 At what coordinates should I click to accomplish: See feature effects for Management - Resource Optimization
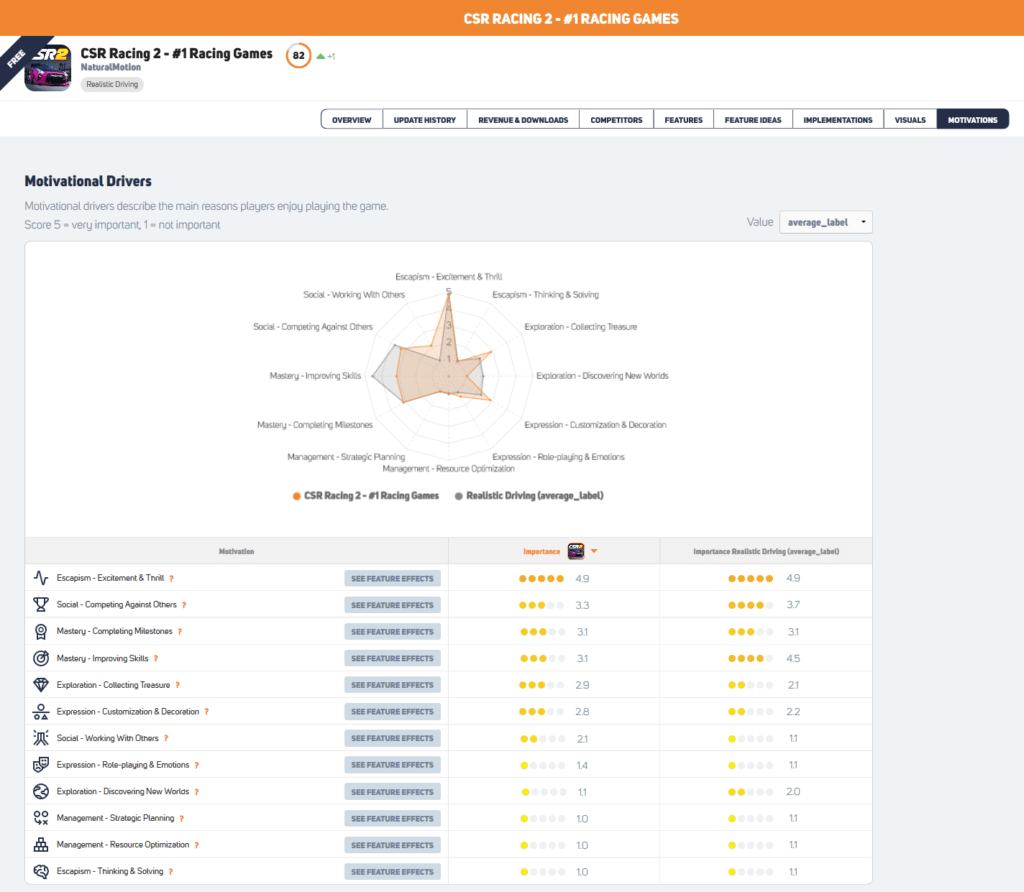(392, 846)
